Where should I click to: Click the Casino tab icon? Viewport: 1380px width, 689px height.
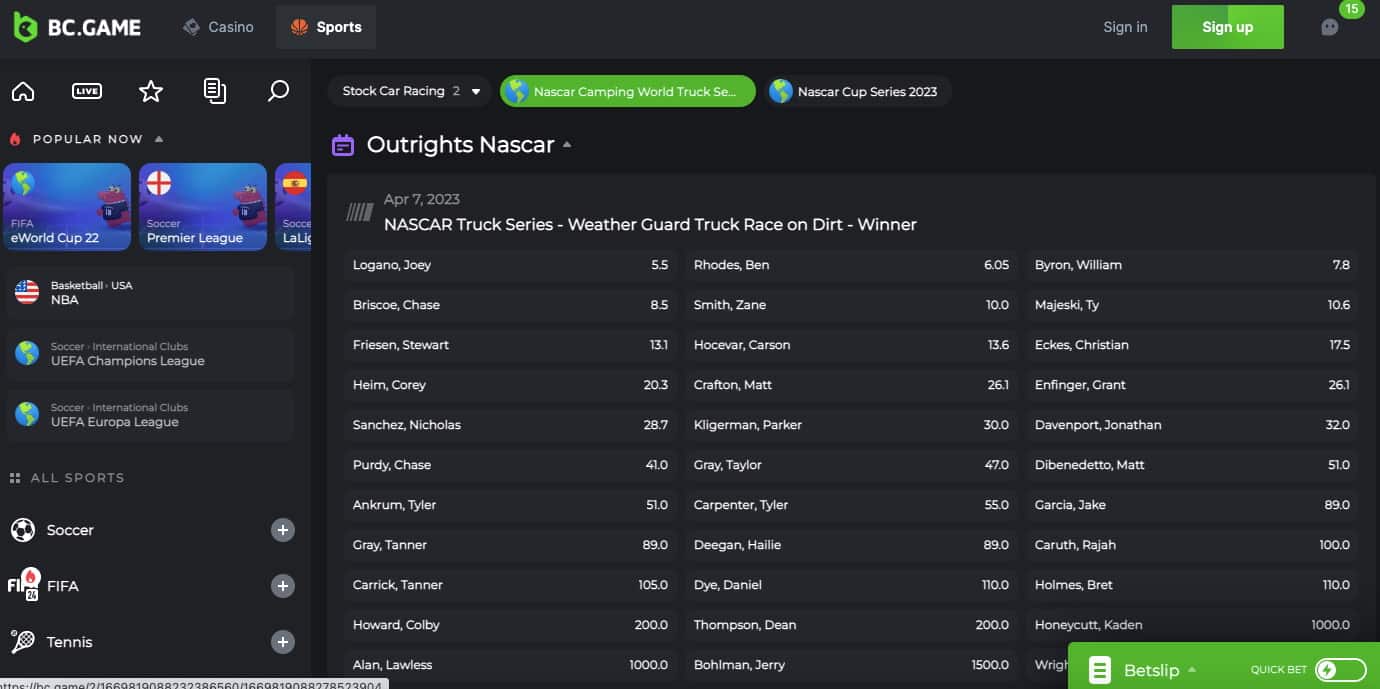191,27
